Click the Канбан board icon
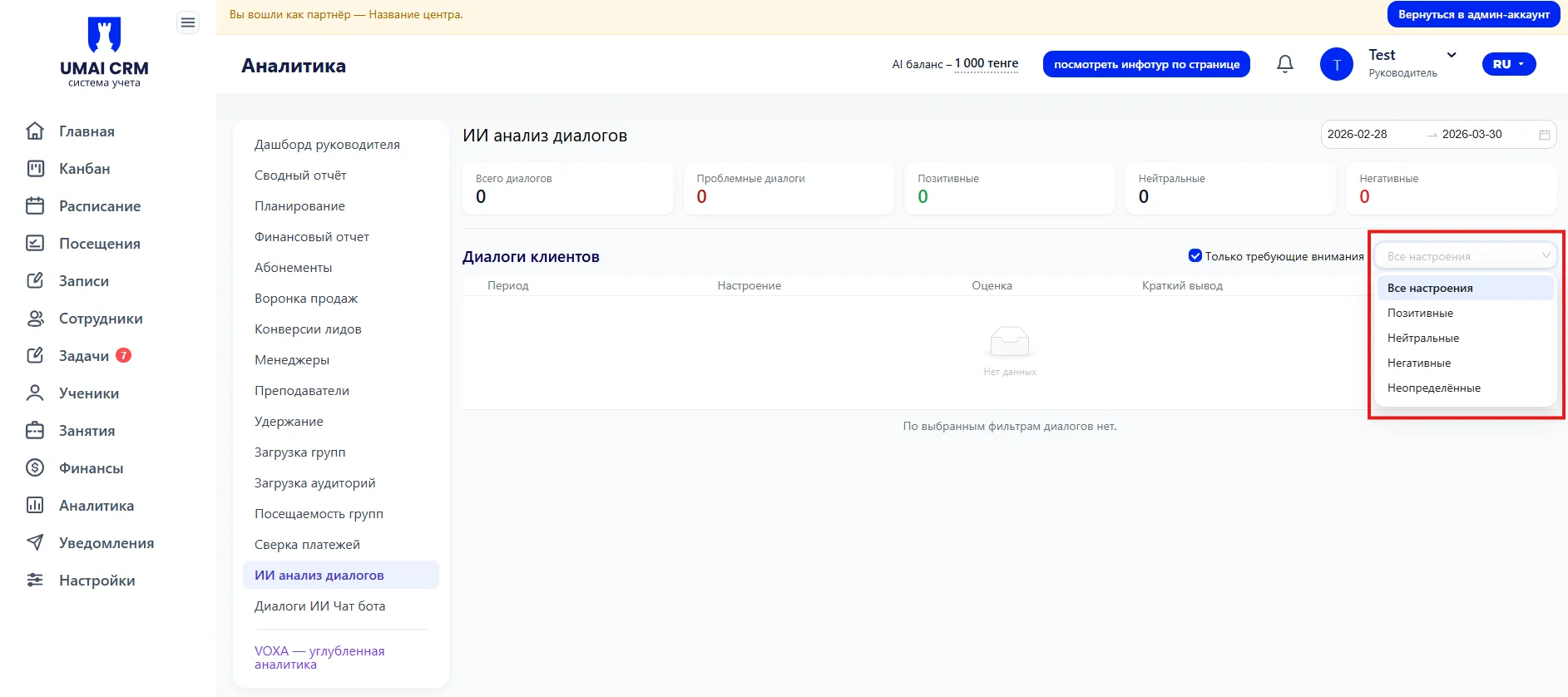 click(35, 169)
